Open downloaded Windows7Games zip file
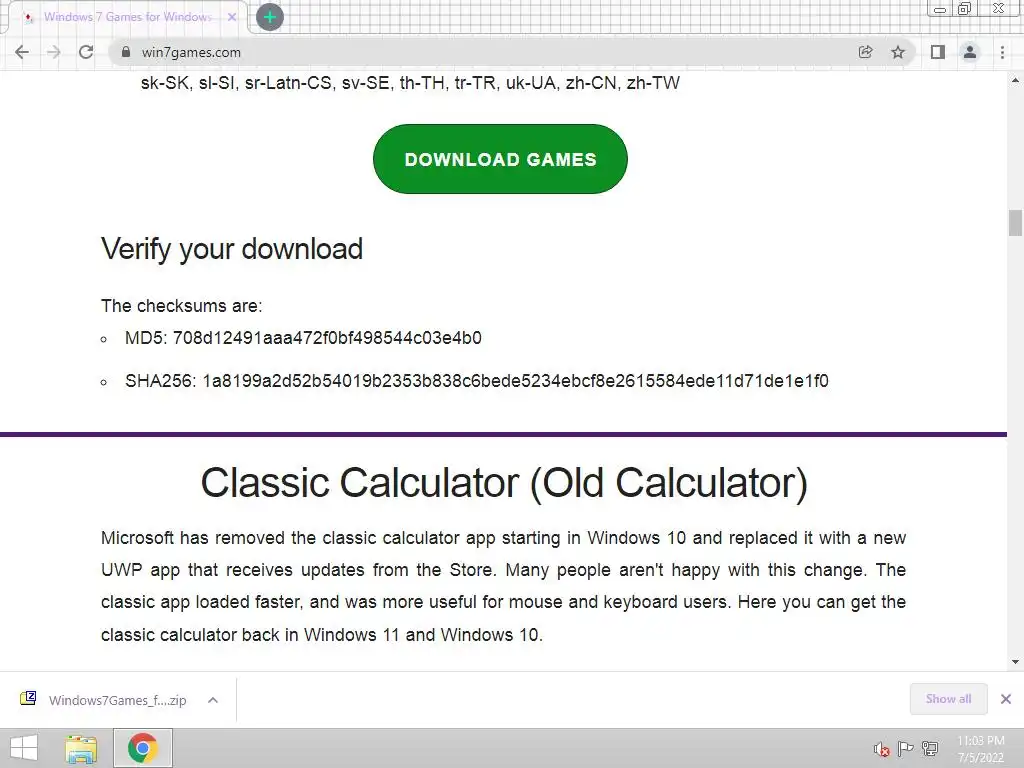The width and height of the screenshot is (1024, 768). click(117, 700)
